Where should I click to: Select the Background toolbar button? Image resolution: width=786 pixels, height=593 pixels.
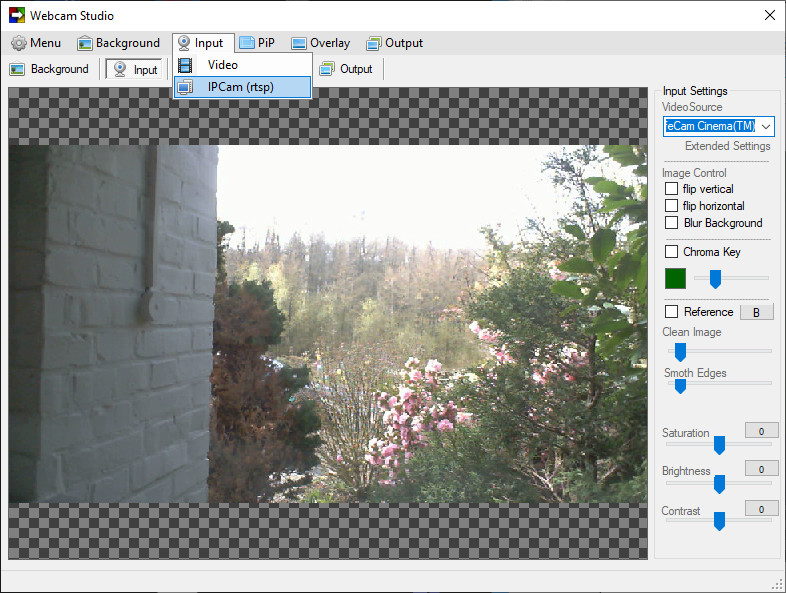[x=49, y=69]
